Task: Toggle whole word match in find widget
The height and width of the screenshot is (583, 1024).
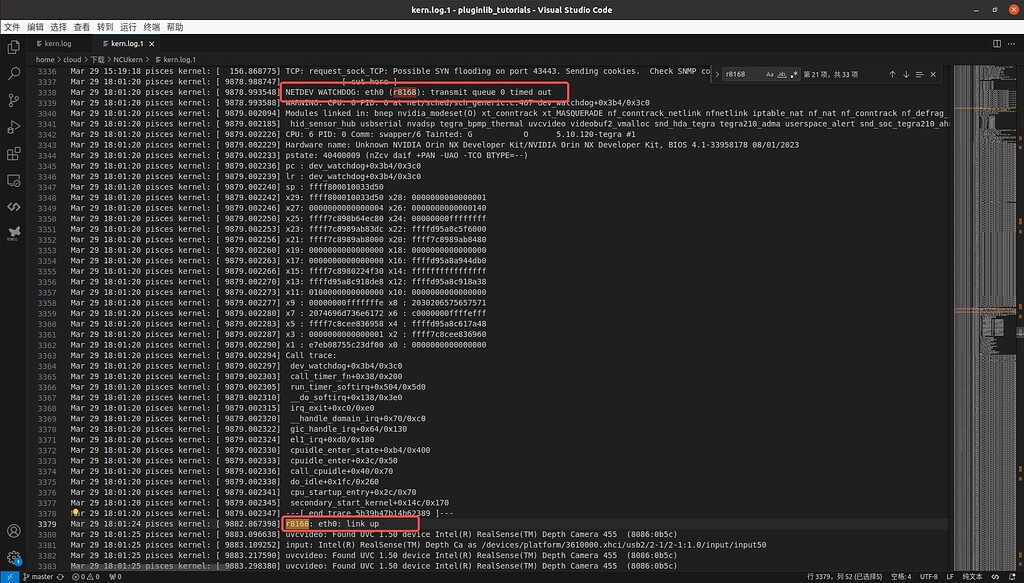Action: (783, 73)
